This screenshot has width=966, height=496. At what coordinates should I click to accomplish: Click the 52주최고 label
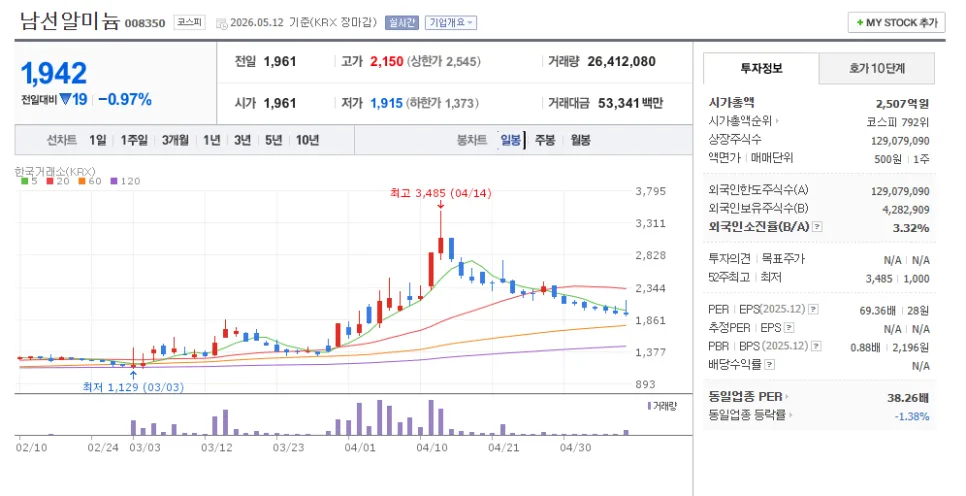728,277
